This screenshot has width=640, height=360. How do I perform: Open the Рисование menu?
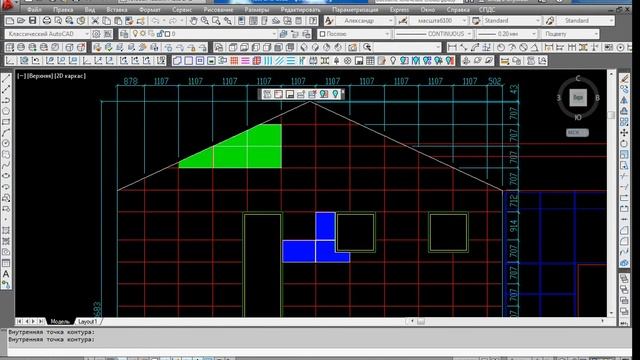click(218, 9)
